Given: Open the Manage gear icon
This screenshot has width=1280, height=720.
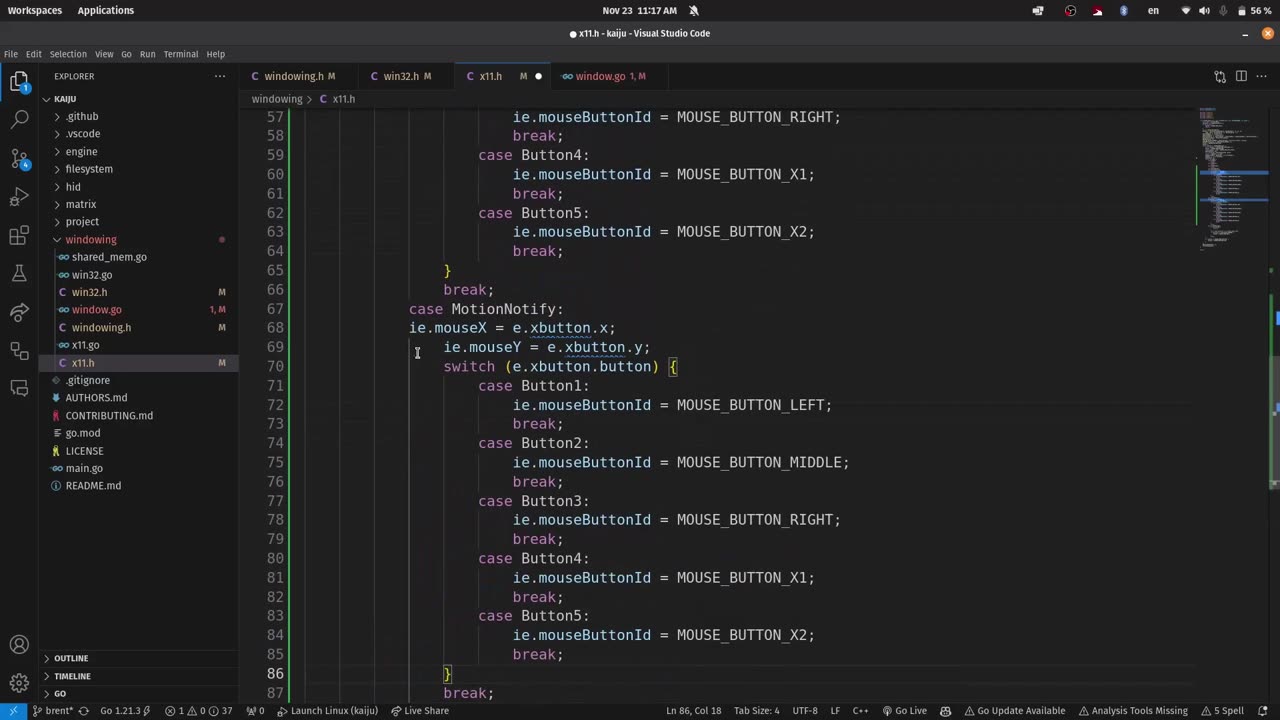Looking at the screenshot, I should pyautogui.click(x=19, y=683).
